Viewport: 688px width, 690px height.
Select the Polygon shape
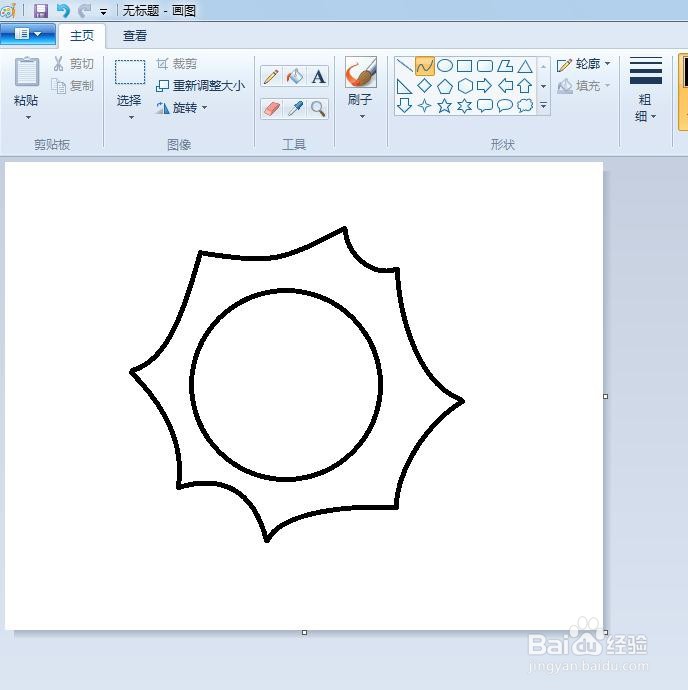[505, 66]
